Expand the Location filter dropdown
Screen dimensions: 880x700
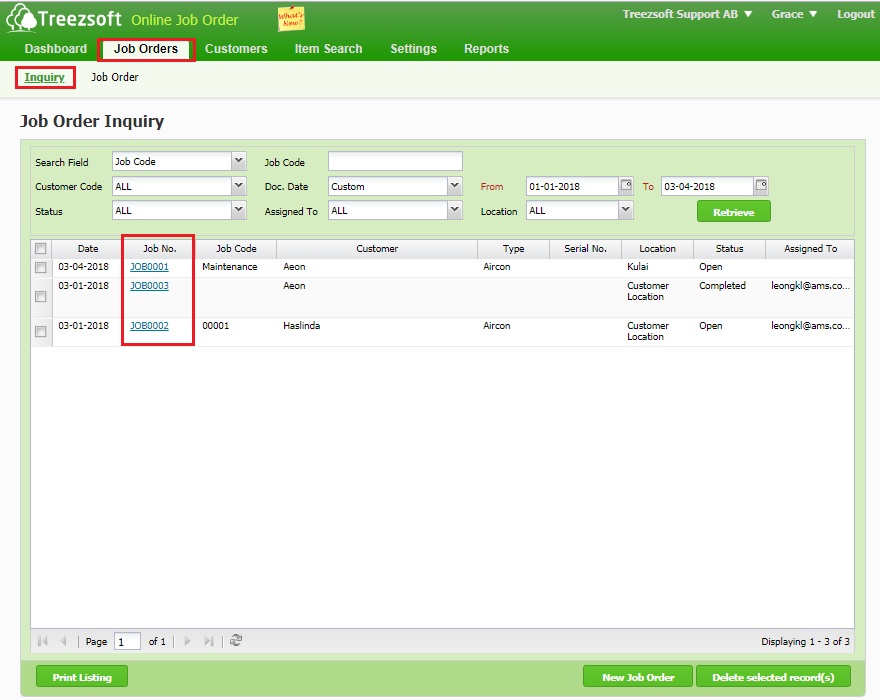(x=626, y=210)
